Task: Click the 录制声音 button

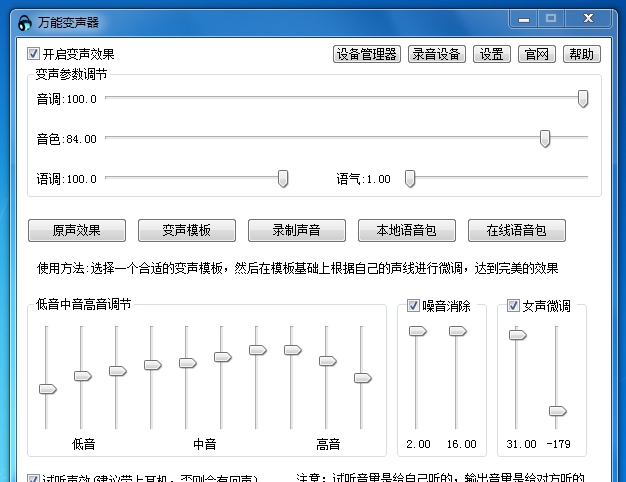Action: [x=297, y=230]
